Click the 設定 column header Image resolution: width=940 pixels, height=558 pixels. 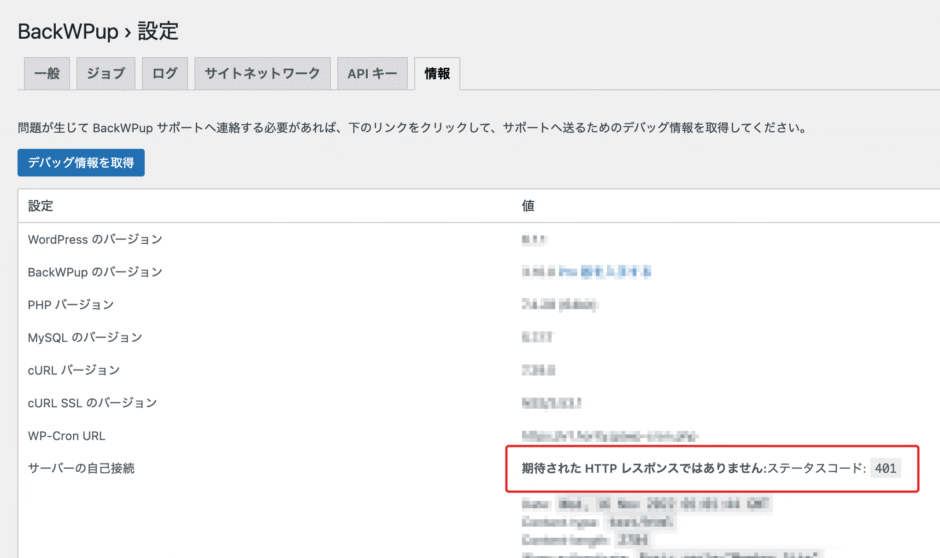[41, 206]
